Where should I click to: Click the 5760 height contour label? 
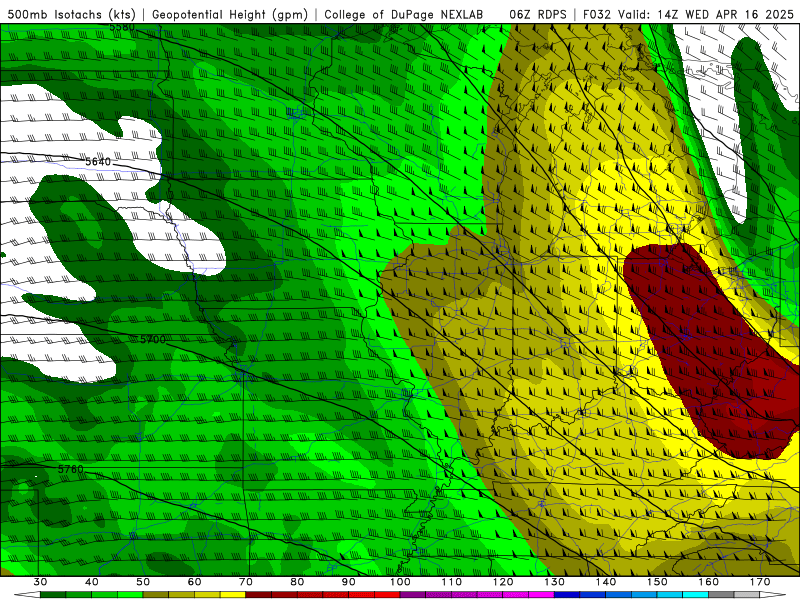tap(70, 469)
